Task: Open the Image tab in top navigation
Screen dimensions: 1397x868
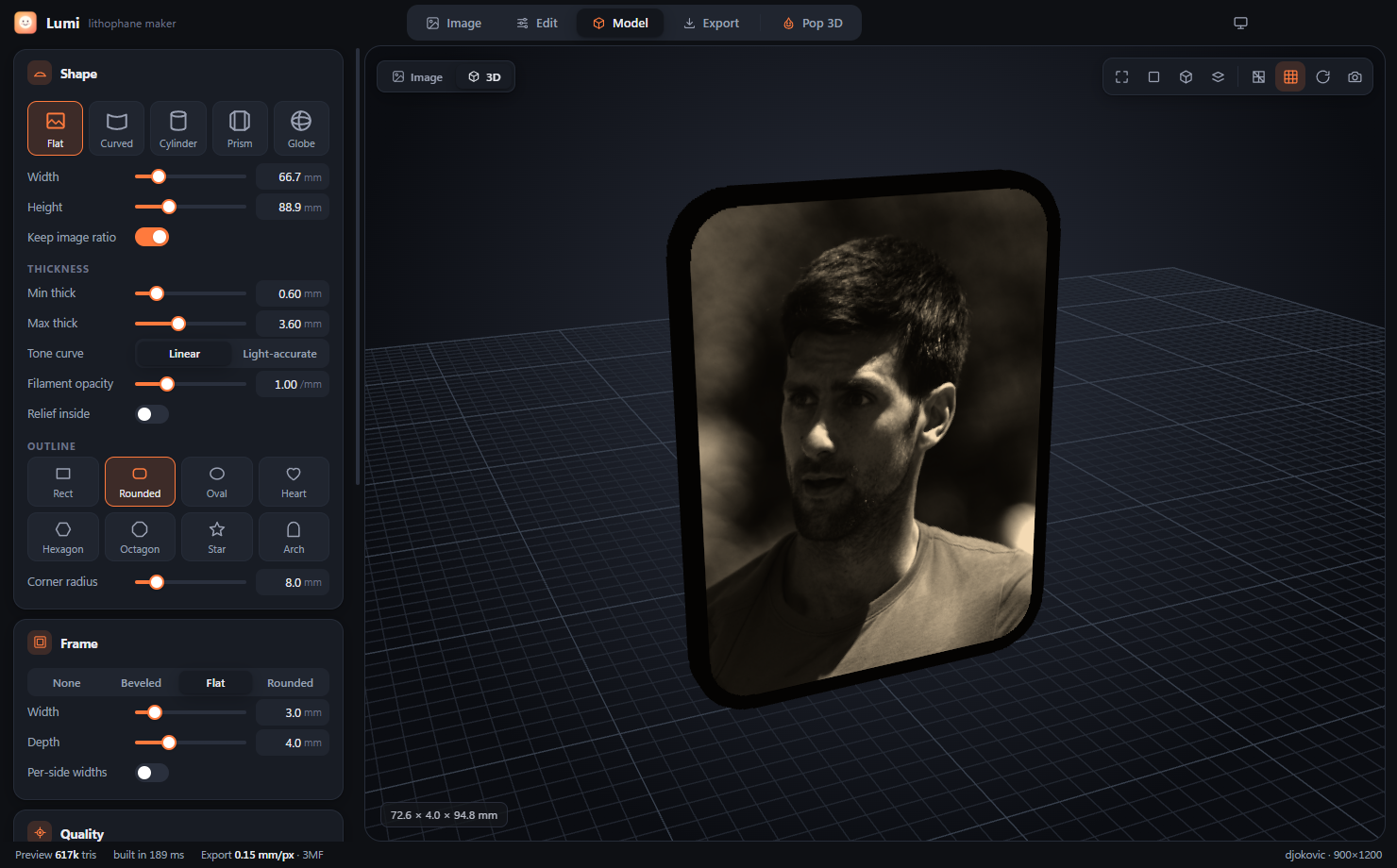Action: point(454,24)
